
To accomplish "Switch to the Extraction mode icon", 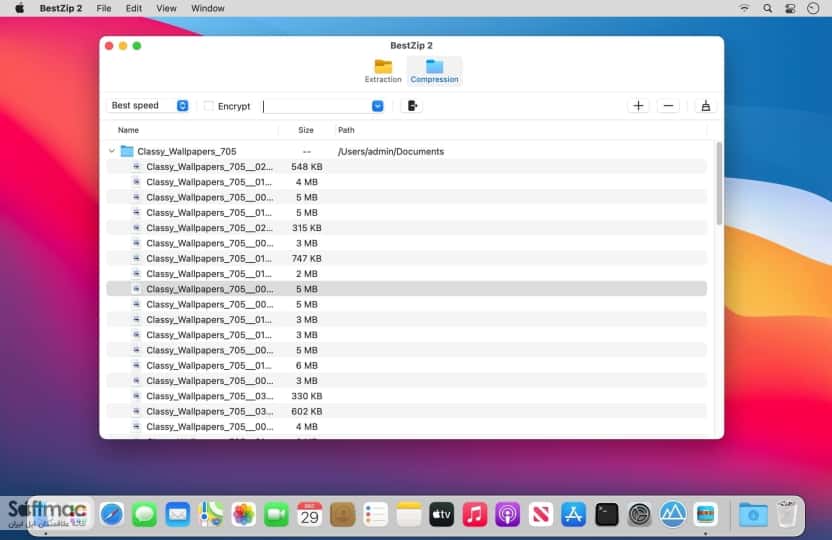I will pos(383,71).
